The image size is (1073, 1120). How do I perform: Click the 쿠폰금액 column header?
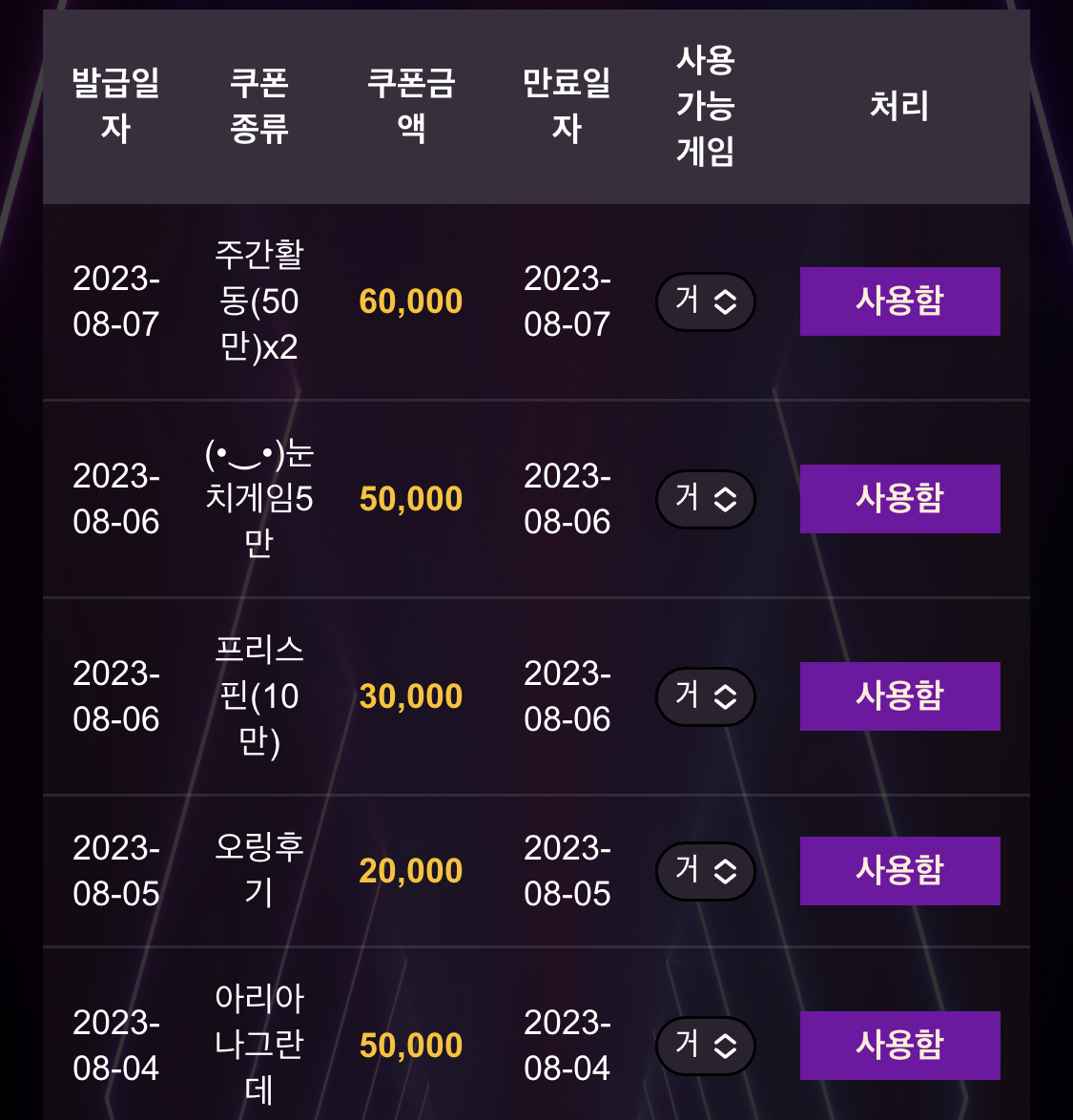pyautogui.click(x=411, y=106)
